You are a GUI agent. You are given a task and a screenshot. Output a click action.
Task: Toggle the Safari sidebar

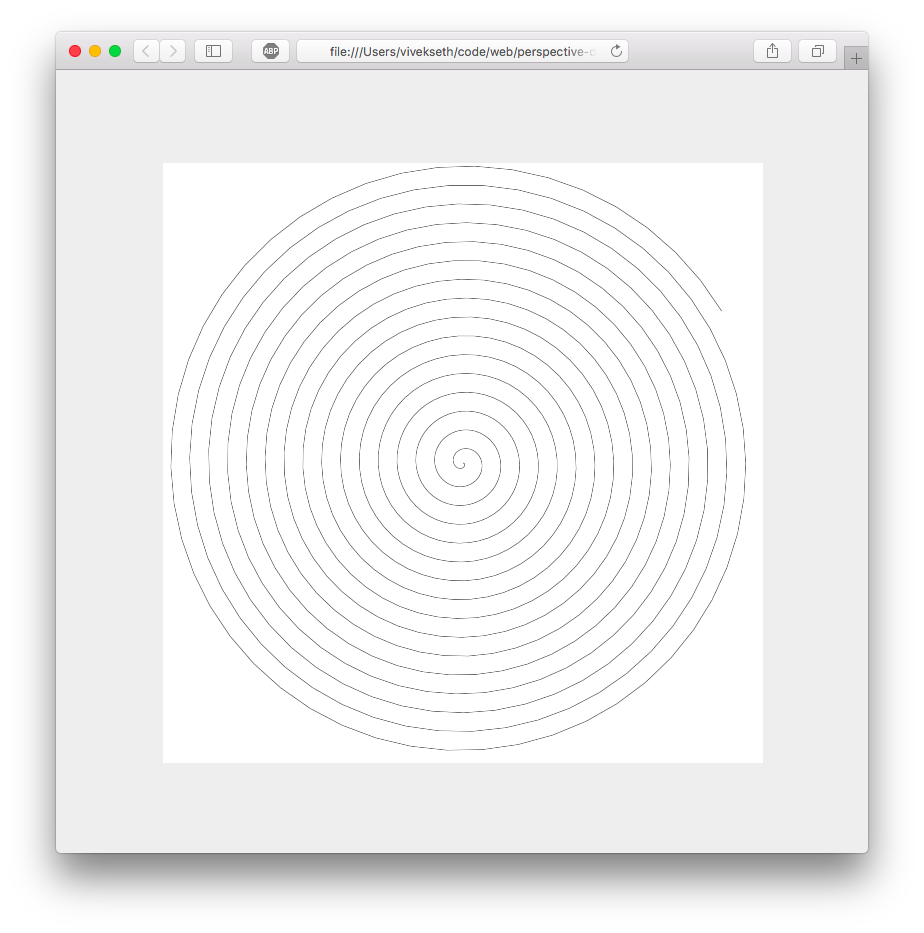(x=213, y=51)
